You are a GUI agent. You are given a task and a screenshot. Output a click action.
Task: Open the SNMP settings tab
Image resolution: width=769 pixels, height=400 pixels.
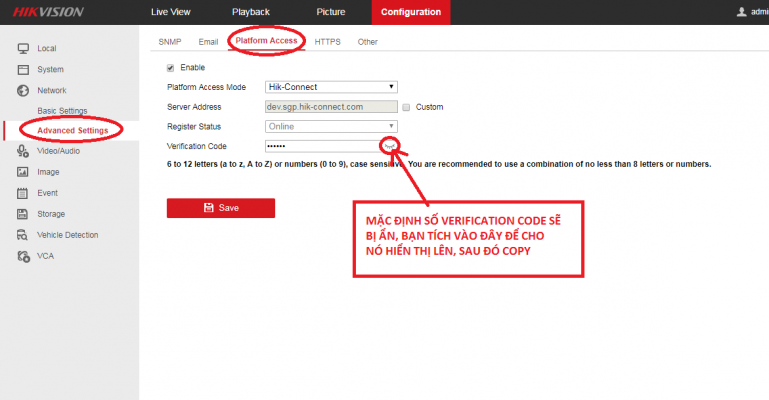pyautogui.click(x=170, y=42)
